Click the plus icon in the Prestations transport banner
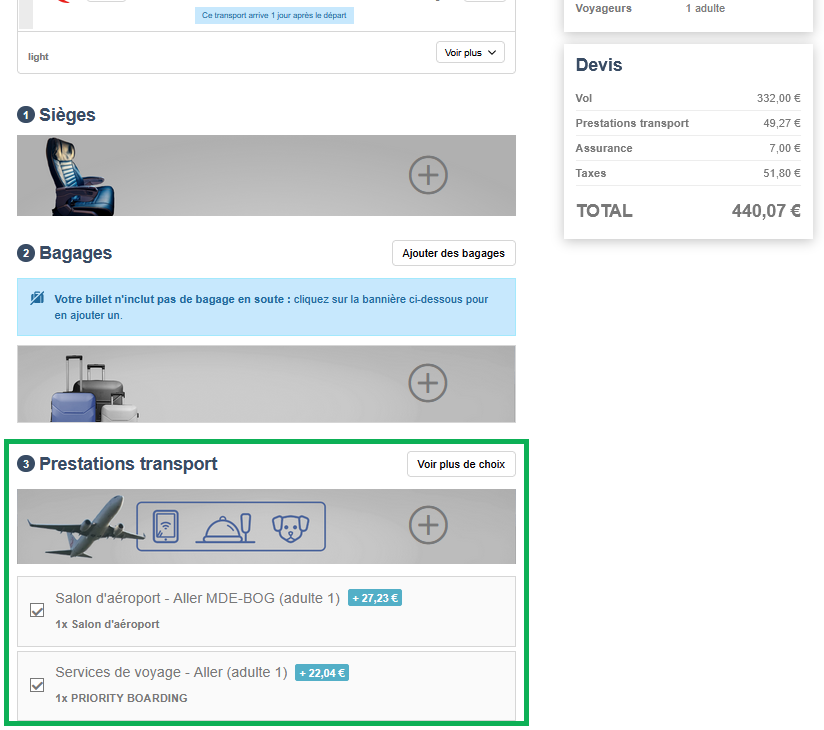Image resolution: width=824 pixels, height=730 pixels. click(428, 525)
